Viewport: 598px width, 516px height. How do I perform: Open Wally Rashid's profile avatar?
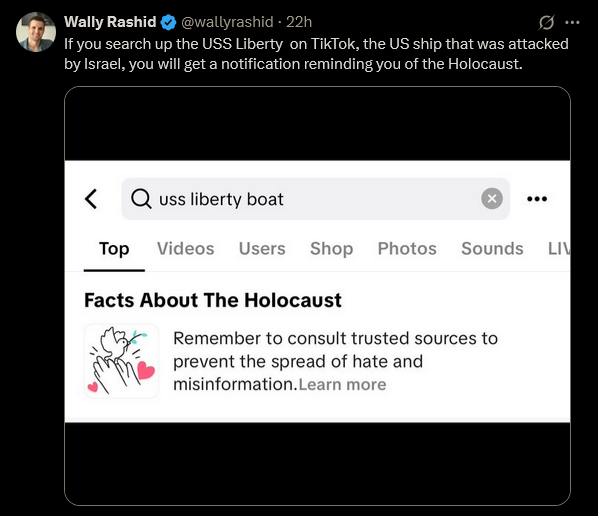(36, 32)
